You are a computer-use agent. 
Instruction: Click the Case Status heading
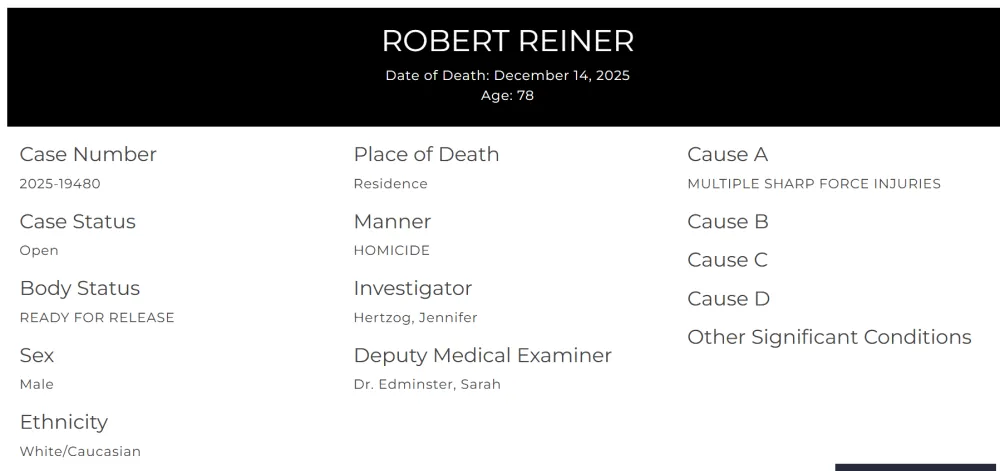78,221
